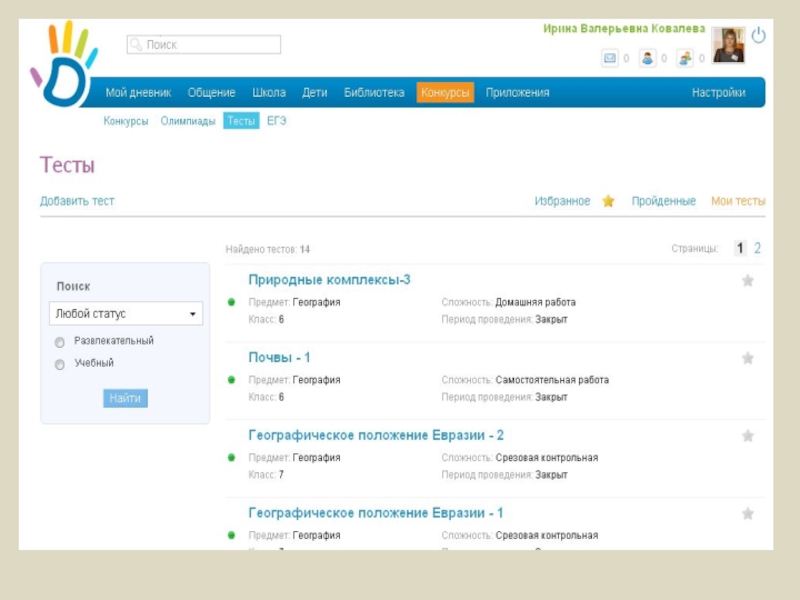Select the Развлекательный radio button
Image resolution: width=800 pixels, height=600 pixels.
tap(60, 342)
